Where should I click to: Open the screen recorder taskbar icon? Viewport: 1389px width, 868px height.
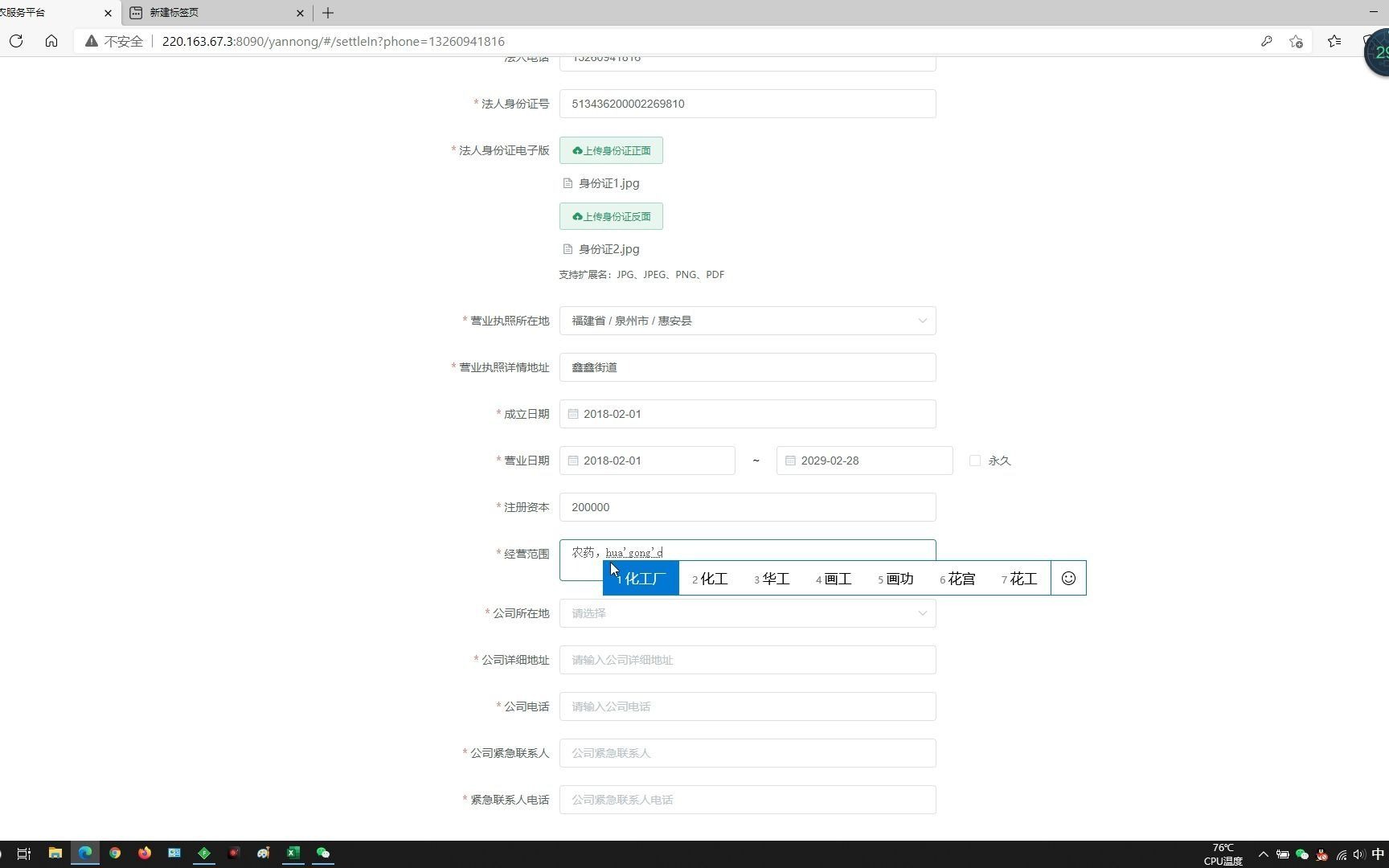(x=234, y=853)
